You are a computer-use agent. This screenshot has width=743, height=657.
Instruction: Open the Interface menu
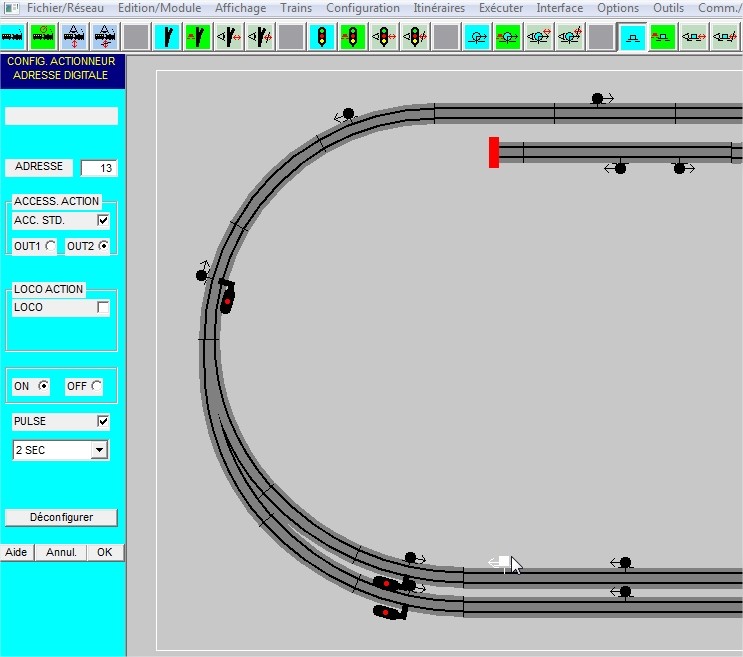coord(560,8)
